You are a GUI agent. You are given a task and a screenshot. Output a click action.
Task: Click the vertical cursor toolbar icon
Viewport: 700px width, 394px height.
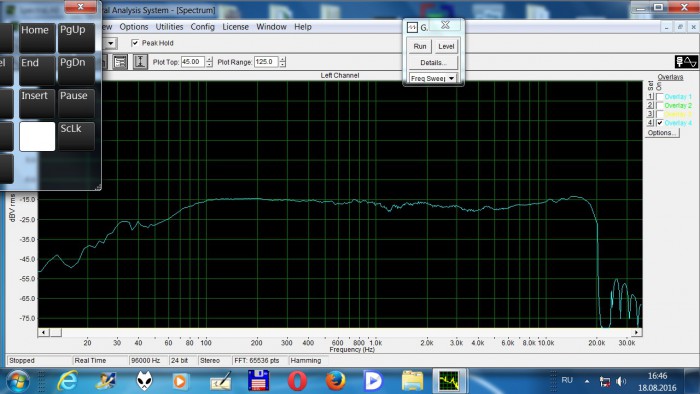point(140,62)
